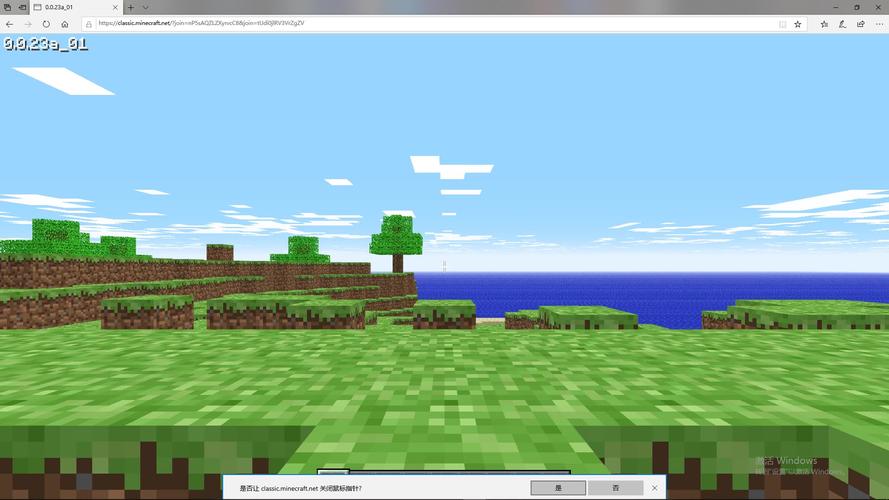
Task: Click the classic.minecraft.net address bar
Action: 400,24
